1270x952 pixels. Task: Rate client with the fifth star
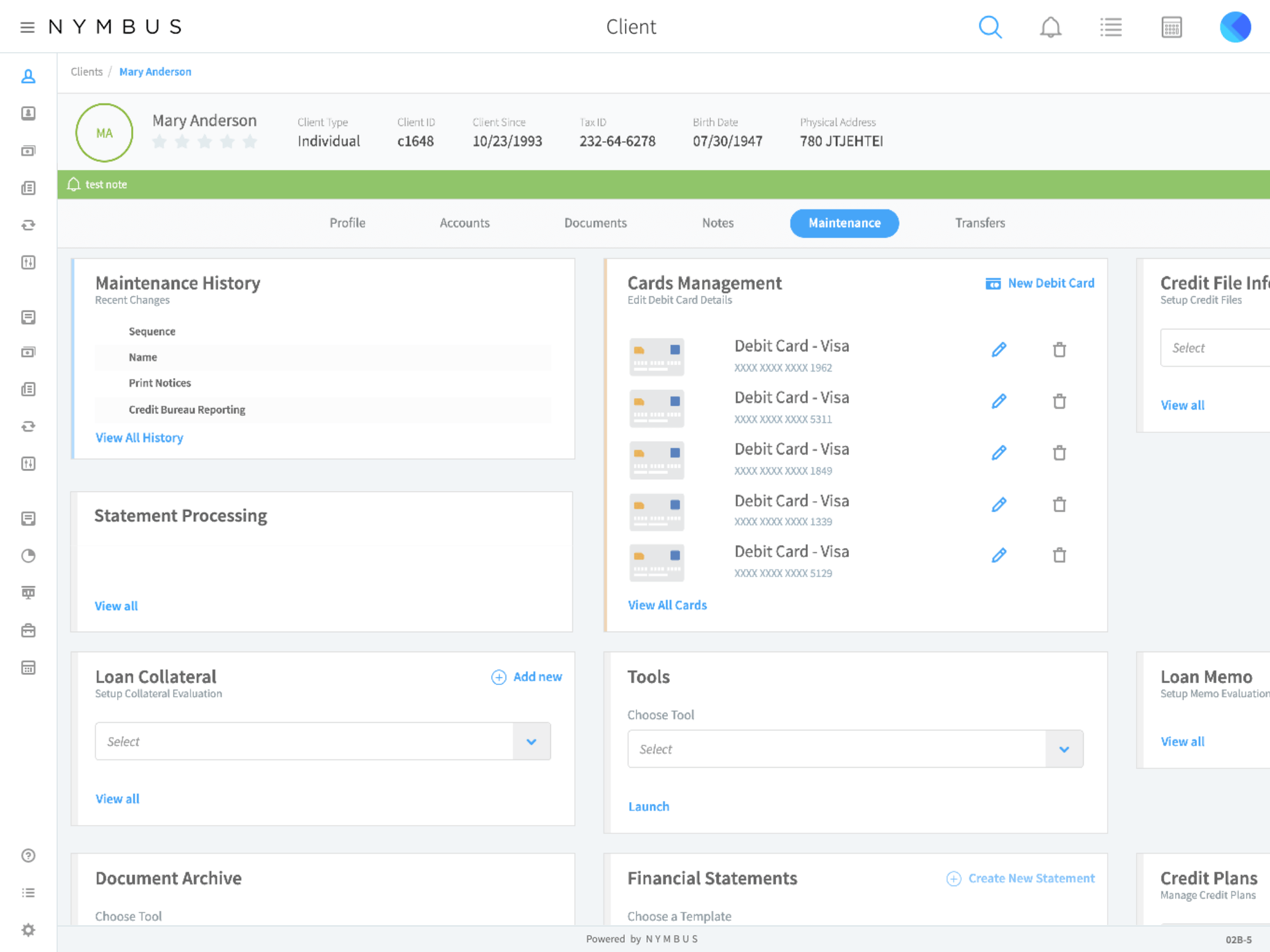click(x=250, y=142)
